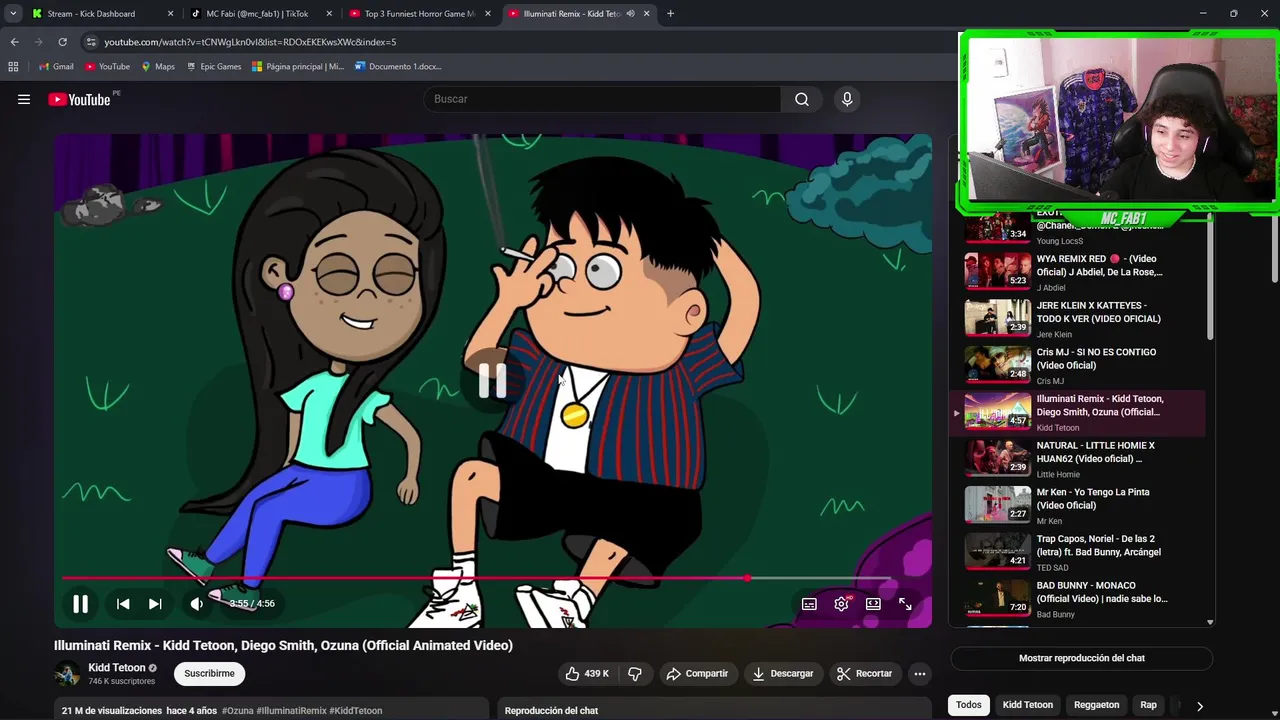
Task: Open the Epic Games bookmark
Action: coord(213,67)
